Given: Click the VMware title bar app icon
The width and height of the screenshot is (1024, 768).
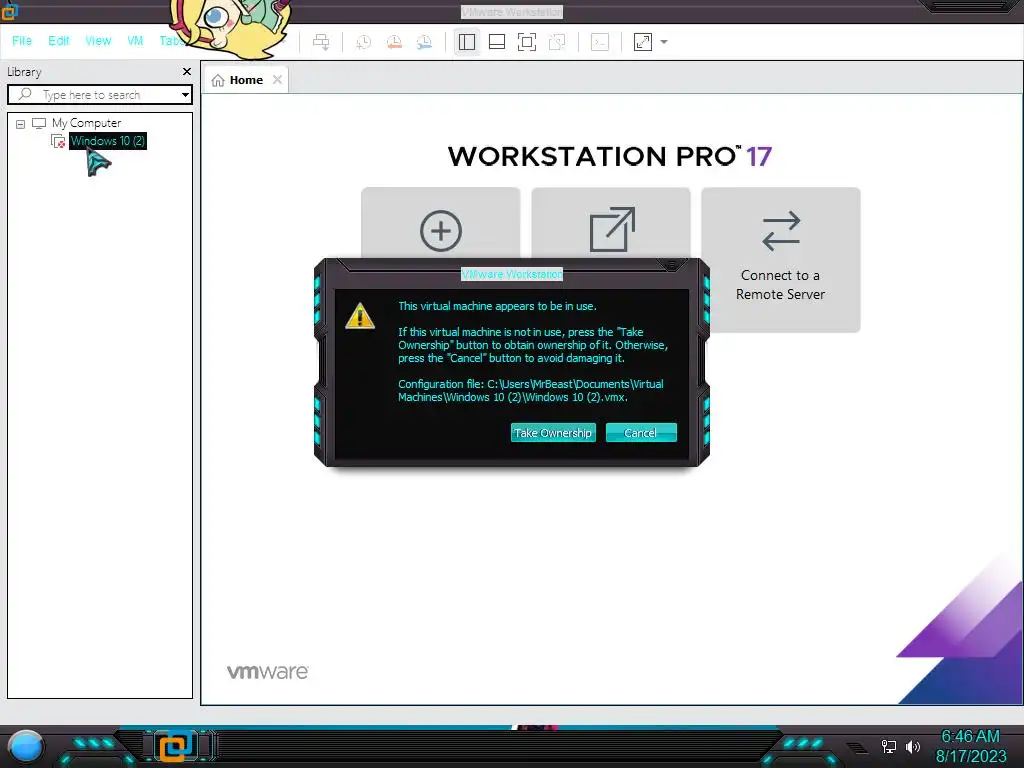Looking at the screenshot, I should point(9,11).
